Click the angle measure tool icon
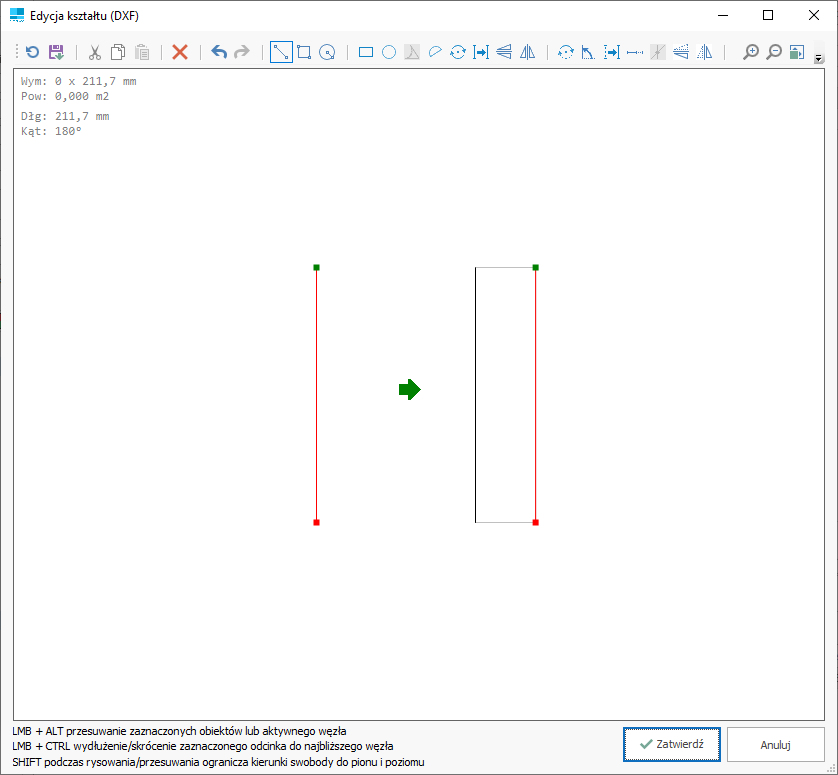The image size is (838, 775). click(588, 52)
